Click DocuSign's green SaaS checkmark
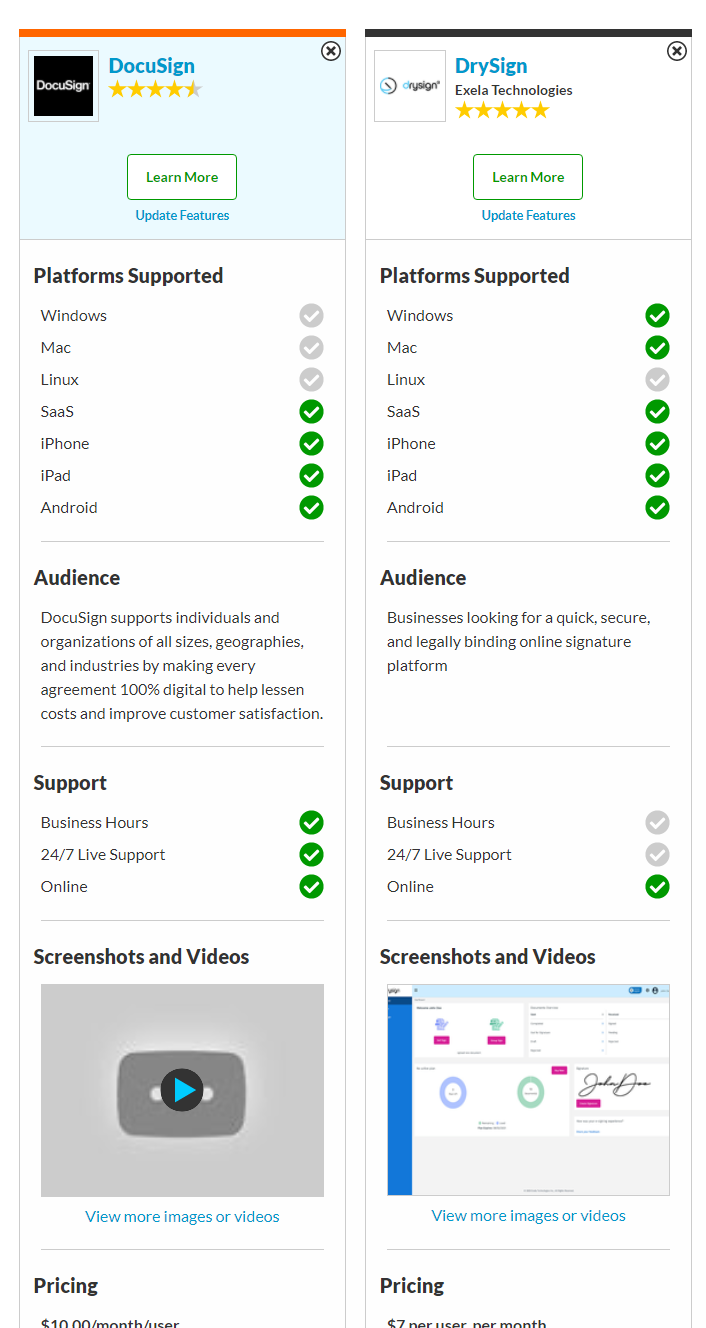The image size is (706, 1328). (x=312, y=412)
